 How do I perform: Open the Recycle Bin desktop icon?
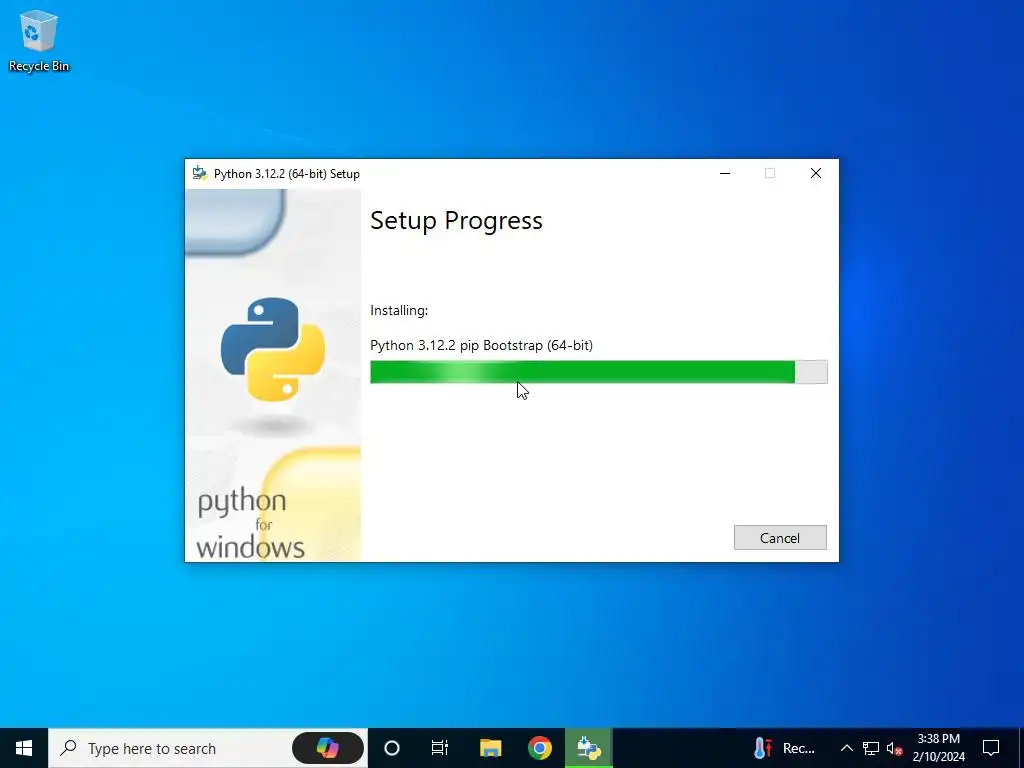[39, 40]
